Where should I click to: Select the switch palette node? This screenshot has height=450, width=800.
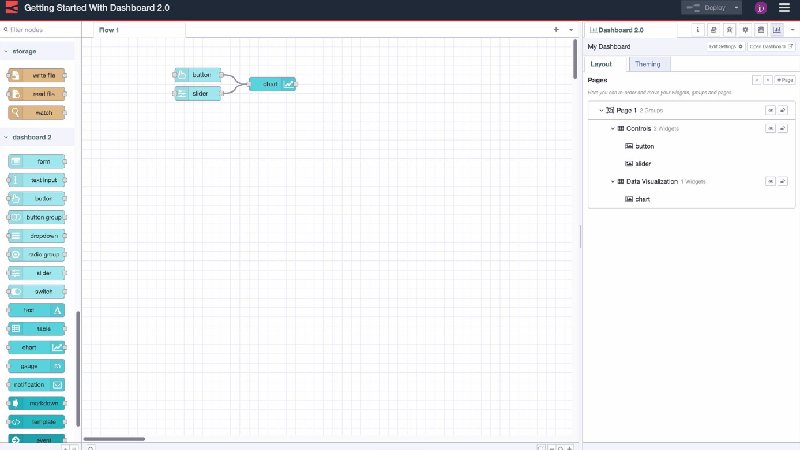coord(37,291)
